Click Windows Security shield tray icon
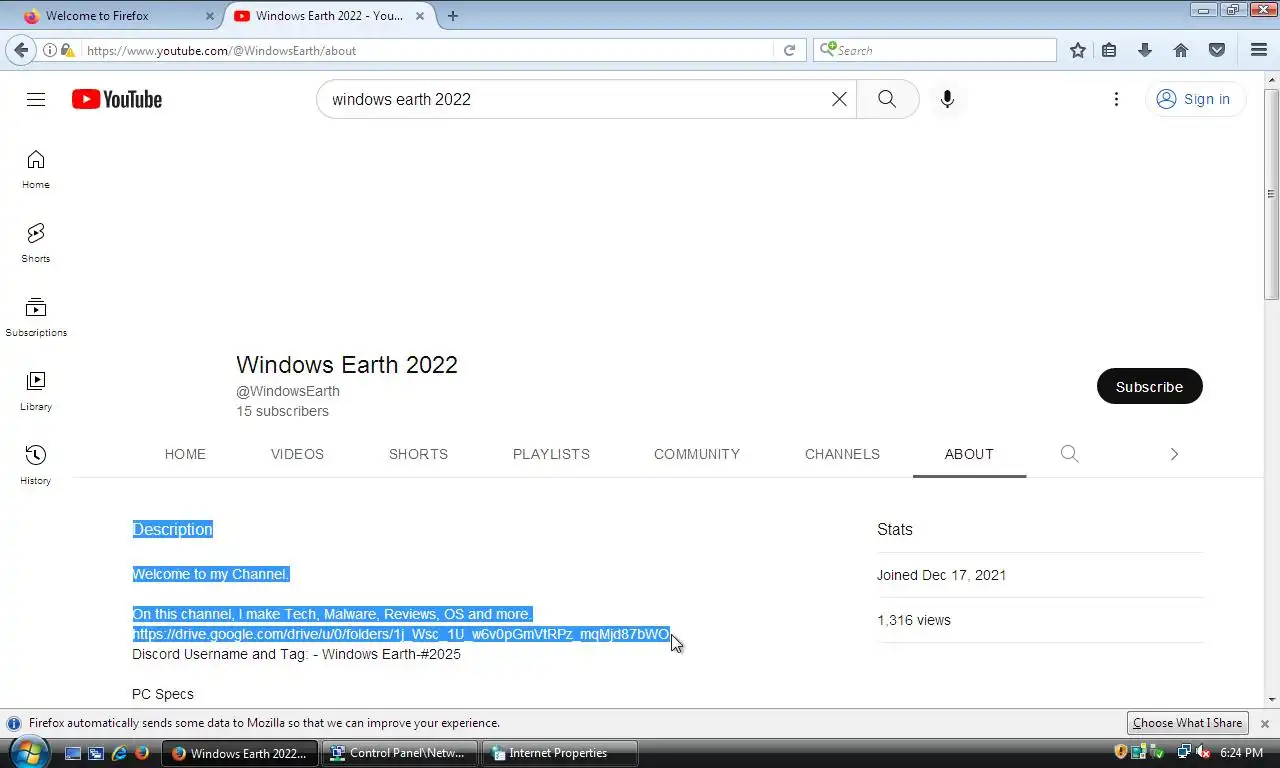 click(1121, 752)
